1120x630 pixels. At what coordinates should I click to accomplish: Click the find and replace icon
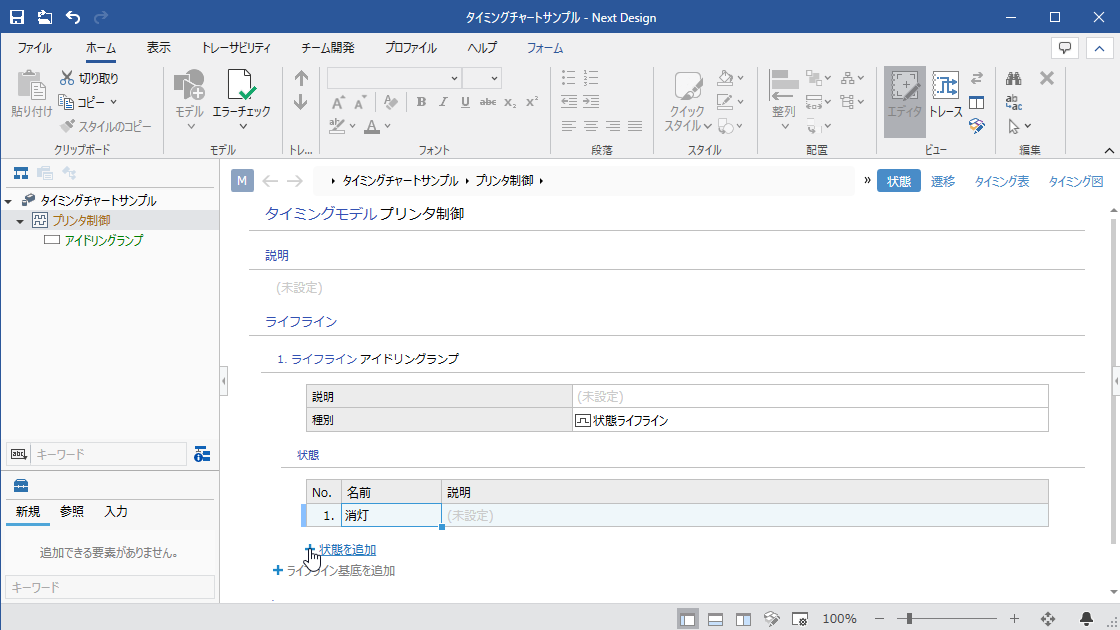point(1014,102)
